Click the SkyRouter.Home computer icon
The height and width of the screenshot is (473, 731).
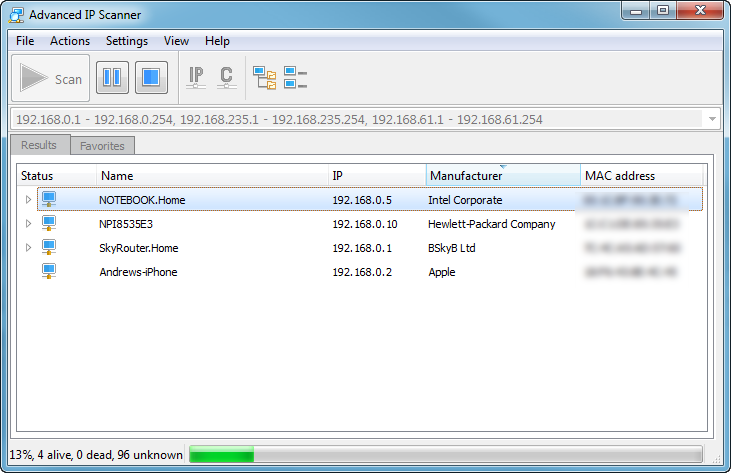[49, 247]
